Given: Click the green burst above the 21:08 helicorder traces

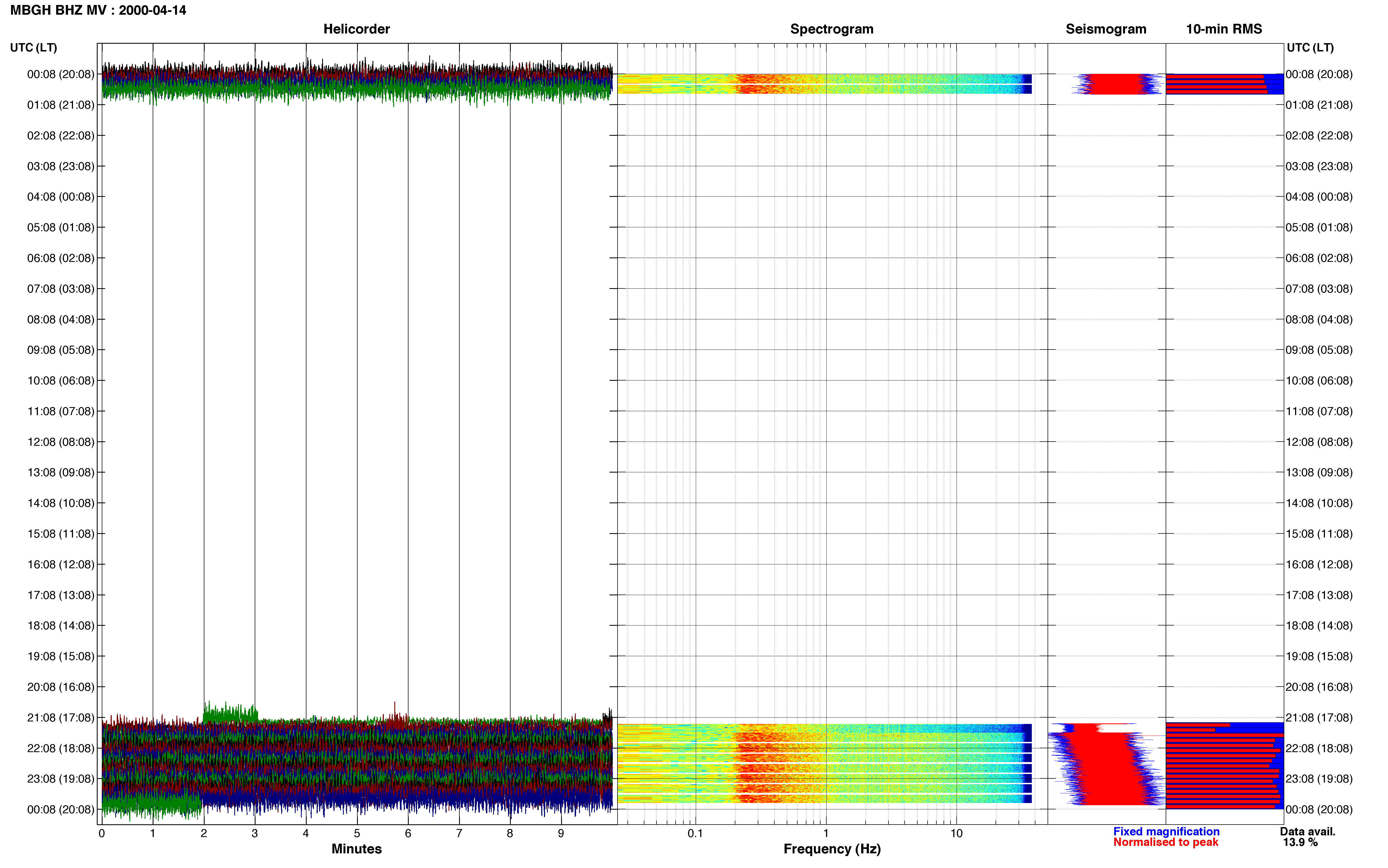Looking at the screenshot, I should (x=230, y=713).
